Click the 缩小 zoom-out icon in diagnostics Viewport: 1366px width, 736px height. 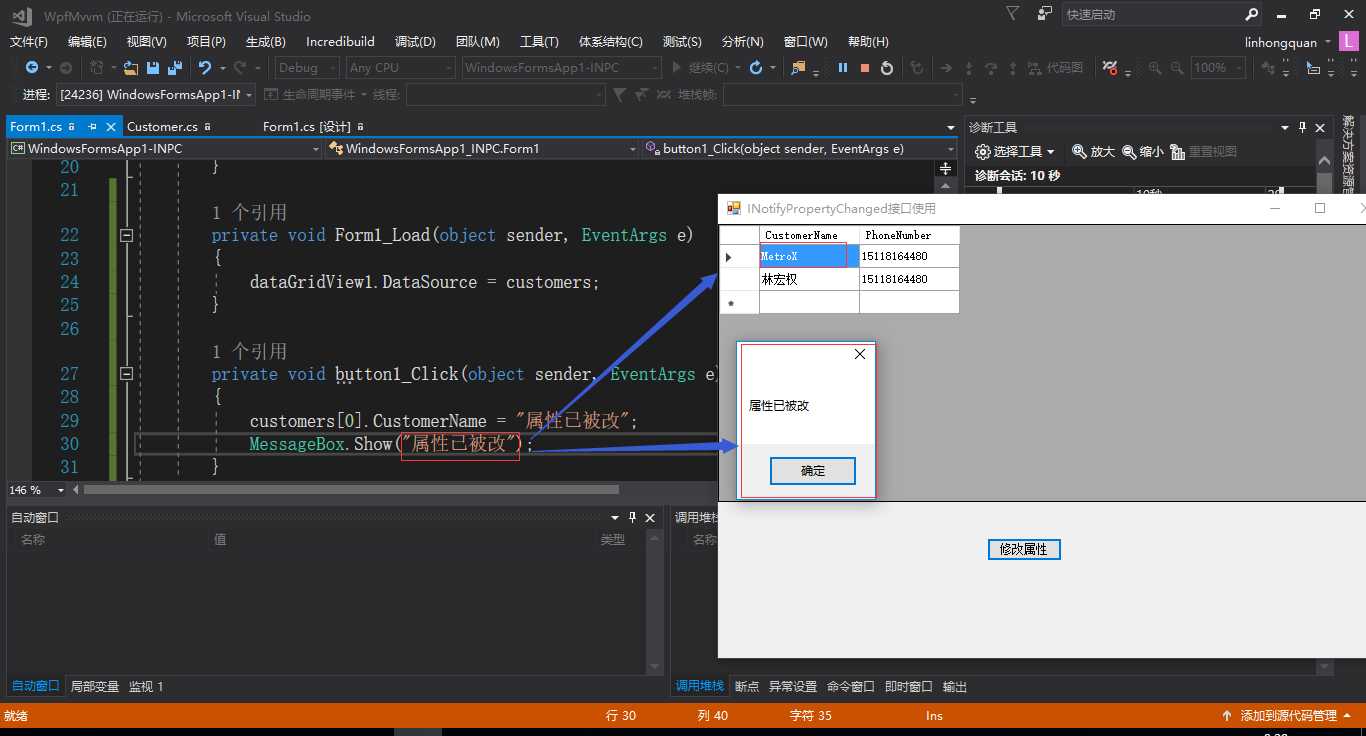point(1129,152)
